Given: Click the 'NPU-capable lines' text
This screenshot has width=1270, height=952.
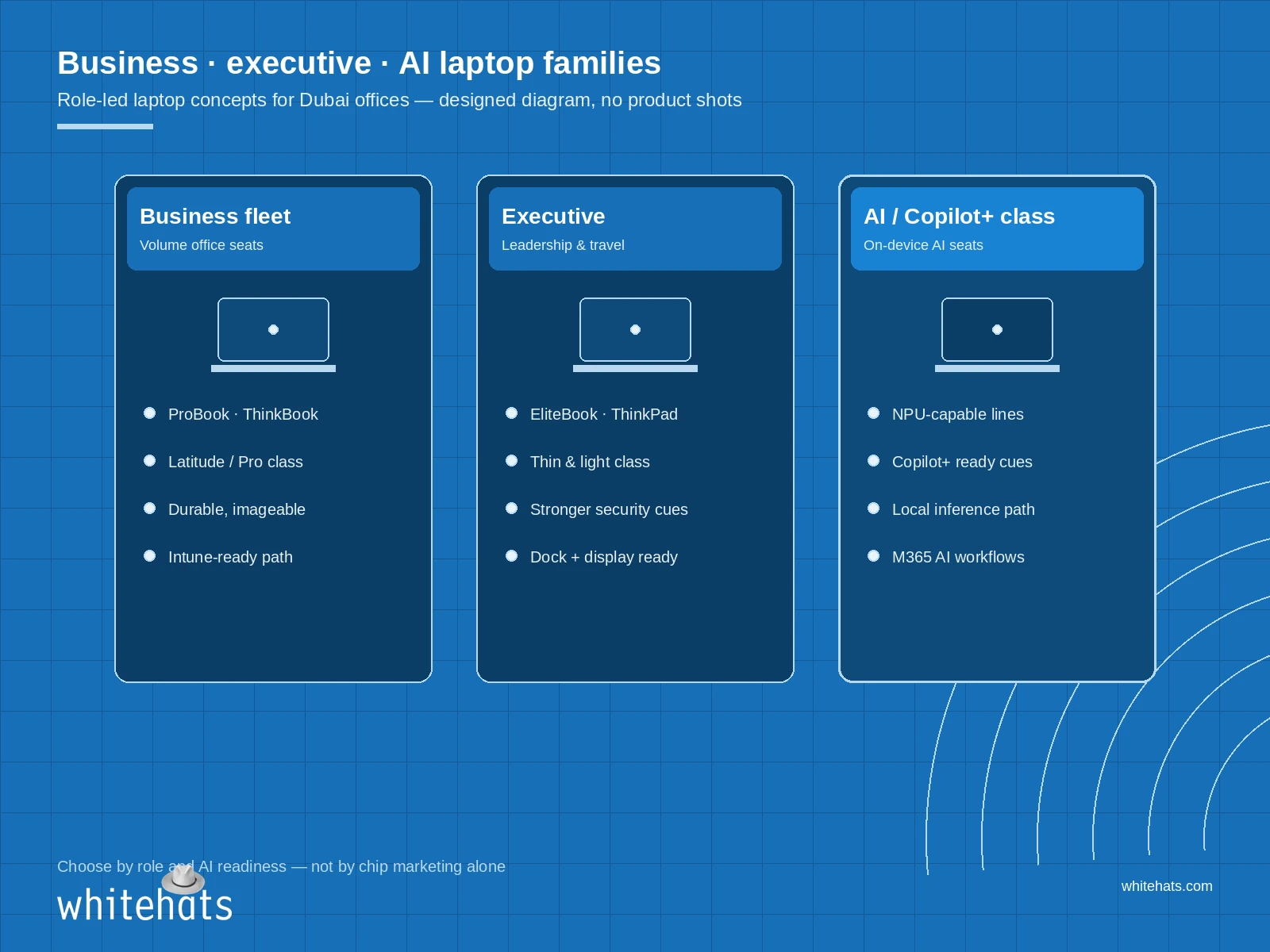Looking at the screenshot, I should point(958,414).
